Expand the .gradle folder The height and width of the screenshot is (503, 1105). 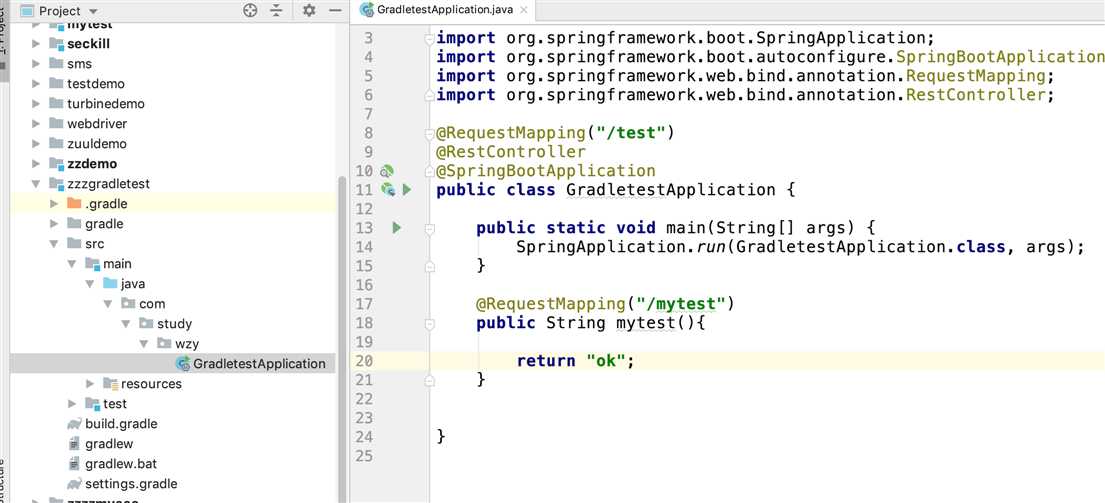click(x=54, y=204)
